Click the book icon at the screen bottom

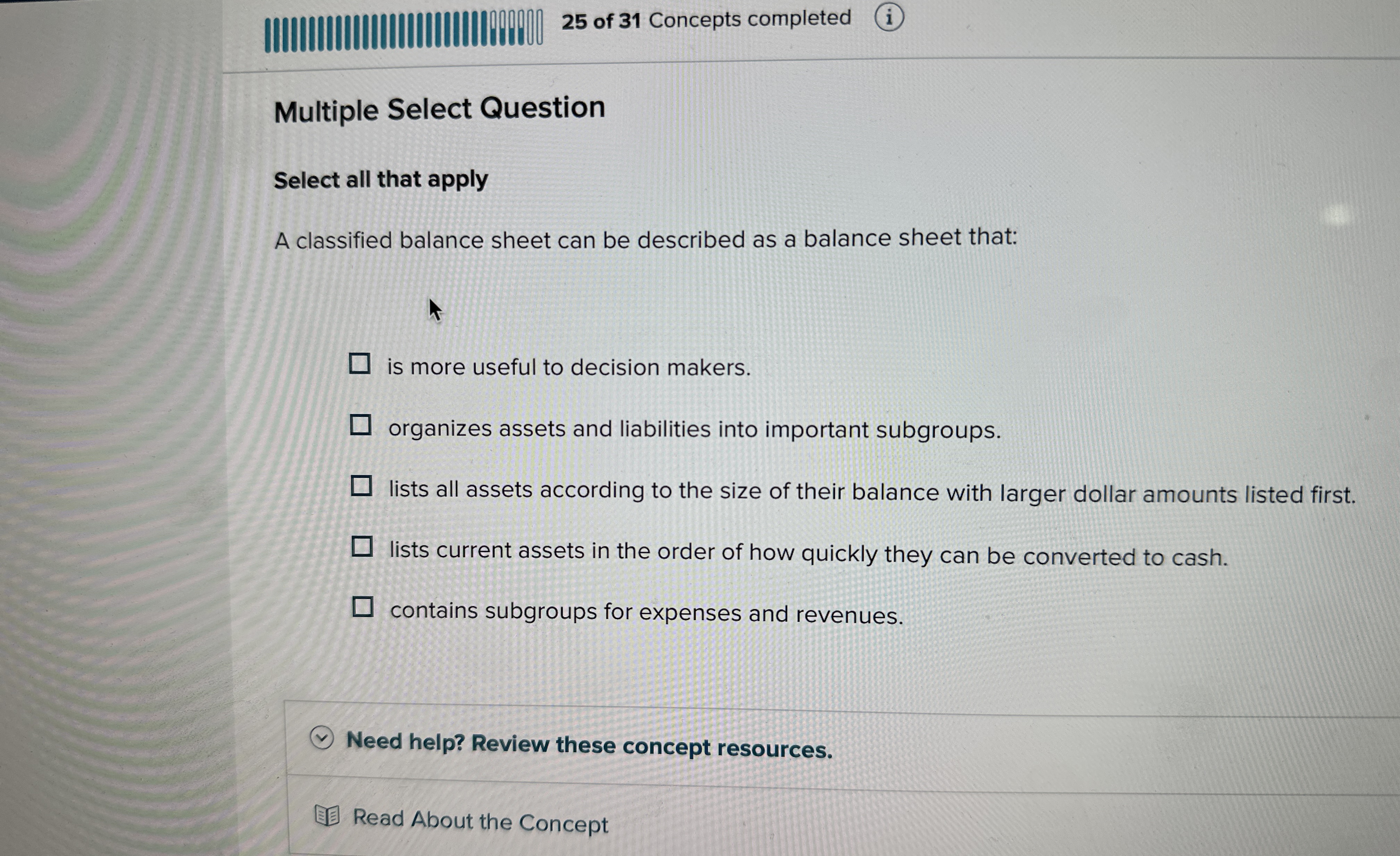pyautogui.click(x=327, y=816)
